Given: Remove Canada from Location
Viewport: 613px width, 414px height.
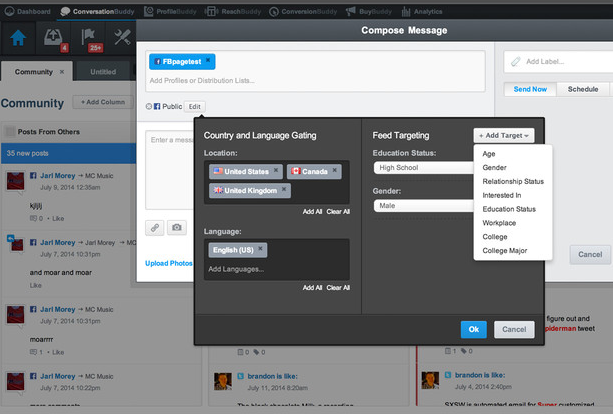Looking at the screenshot, I should click(335, 170).
